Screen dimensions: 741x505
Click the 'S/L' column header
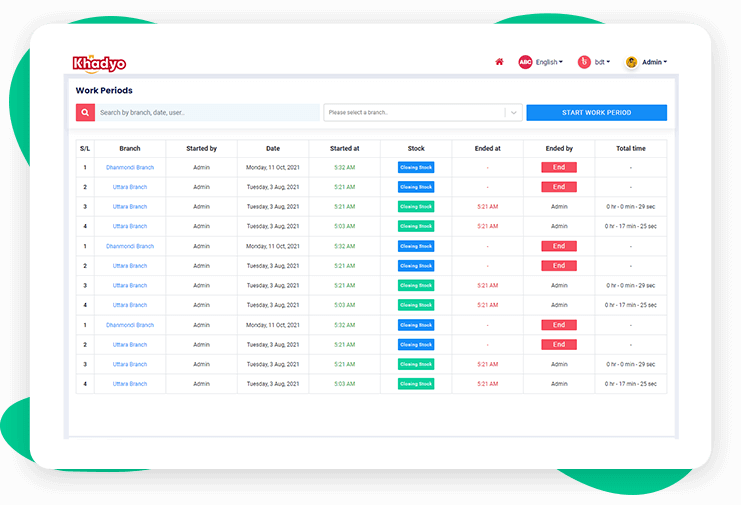[85, 148]
